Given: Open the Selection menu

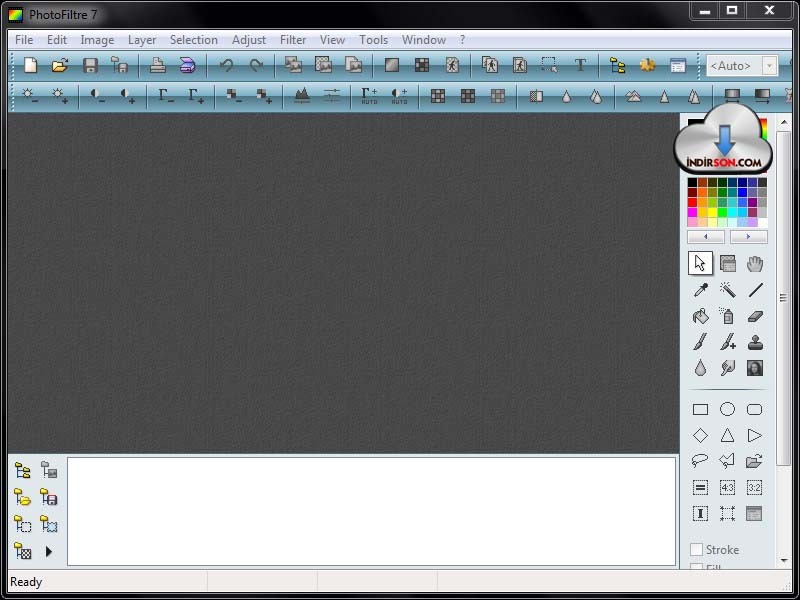Looking at the screenshot, I should click(194, 40).
